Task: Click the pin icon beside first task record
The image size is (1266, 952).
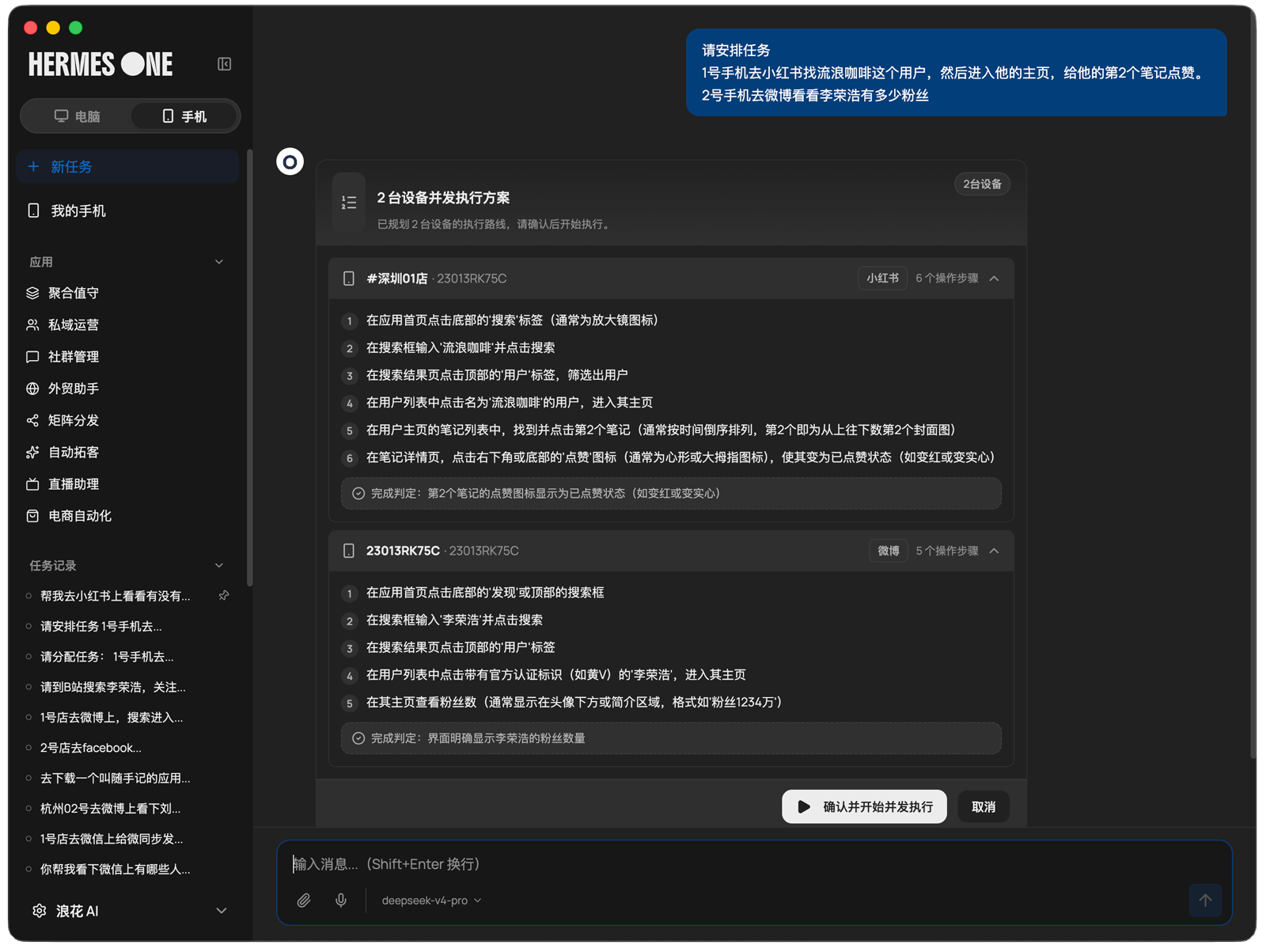Action: pyautogui.click(x=224, y=595)
